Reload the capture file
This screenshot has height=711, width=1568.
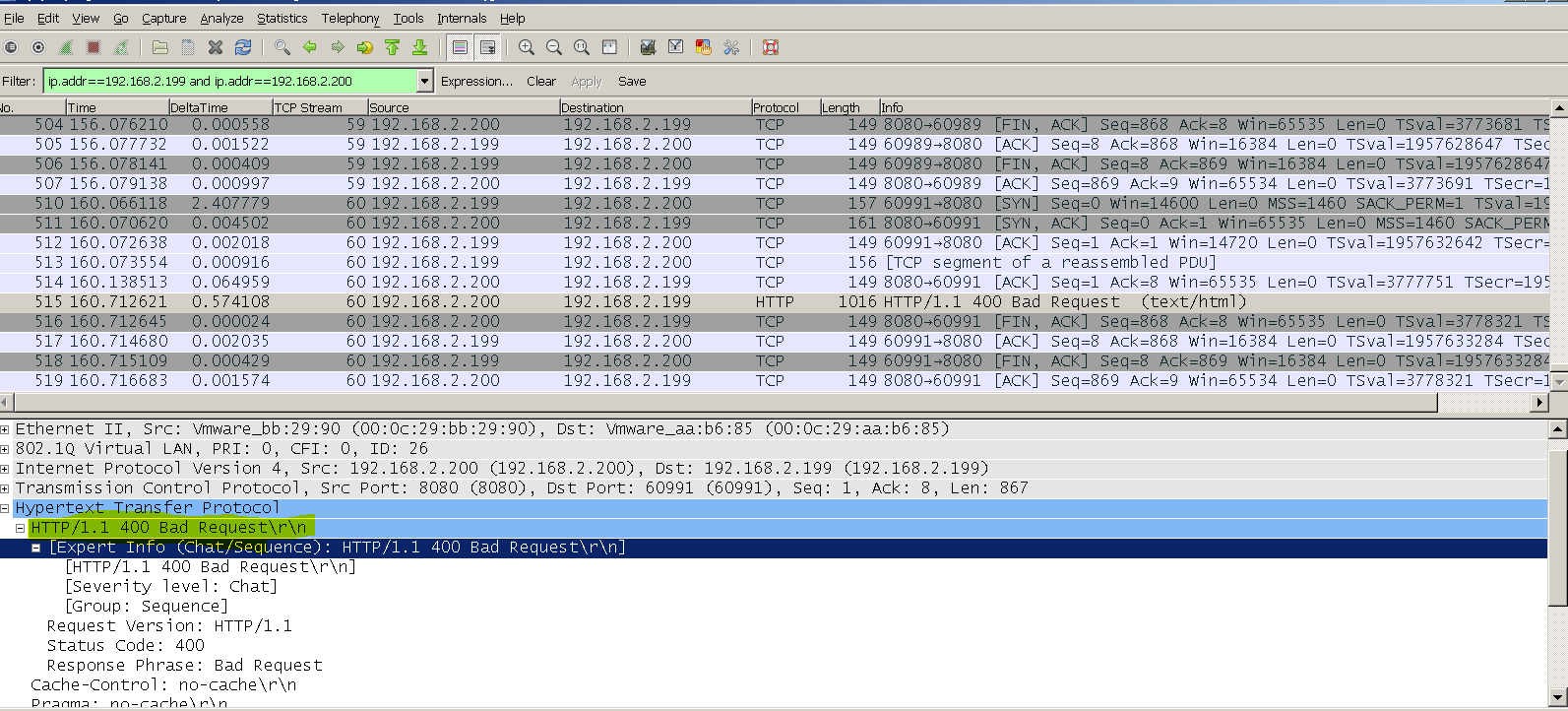click(243, 47)
